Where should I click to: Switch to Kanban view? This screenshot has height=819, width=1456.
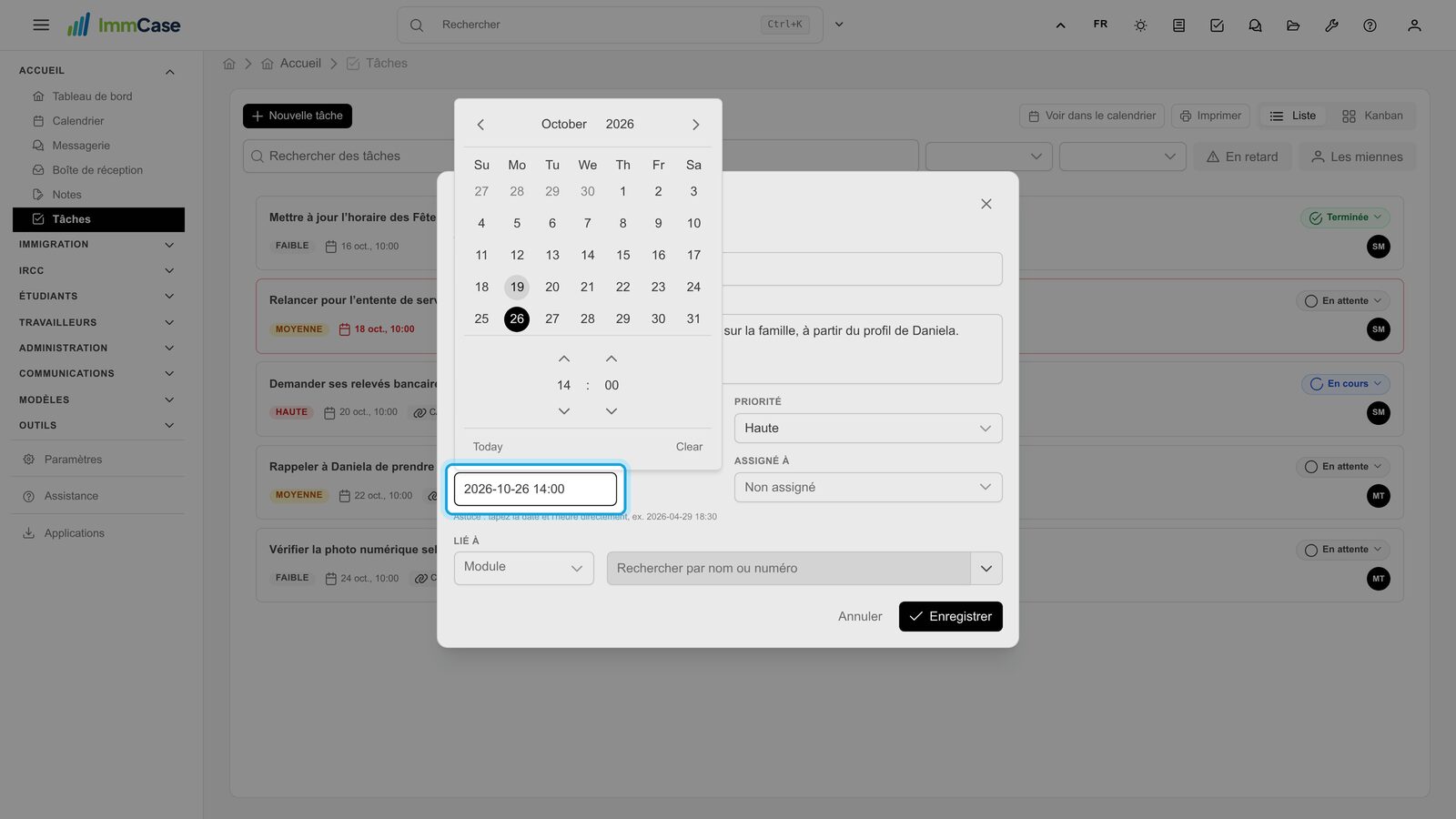[1372, 116]
